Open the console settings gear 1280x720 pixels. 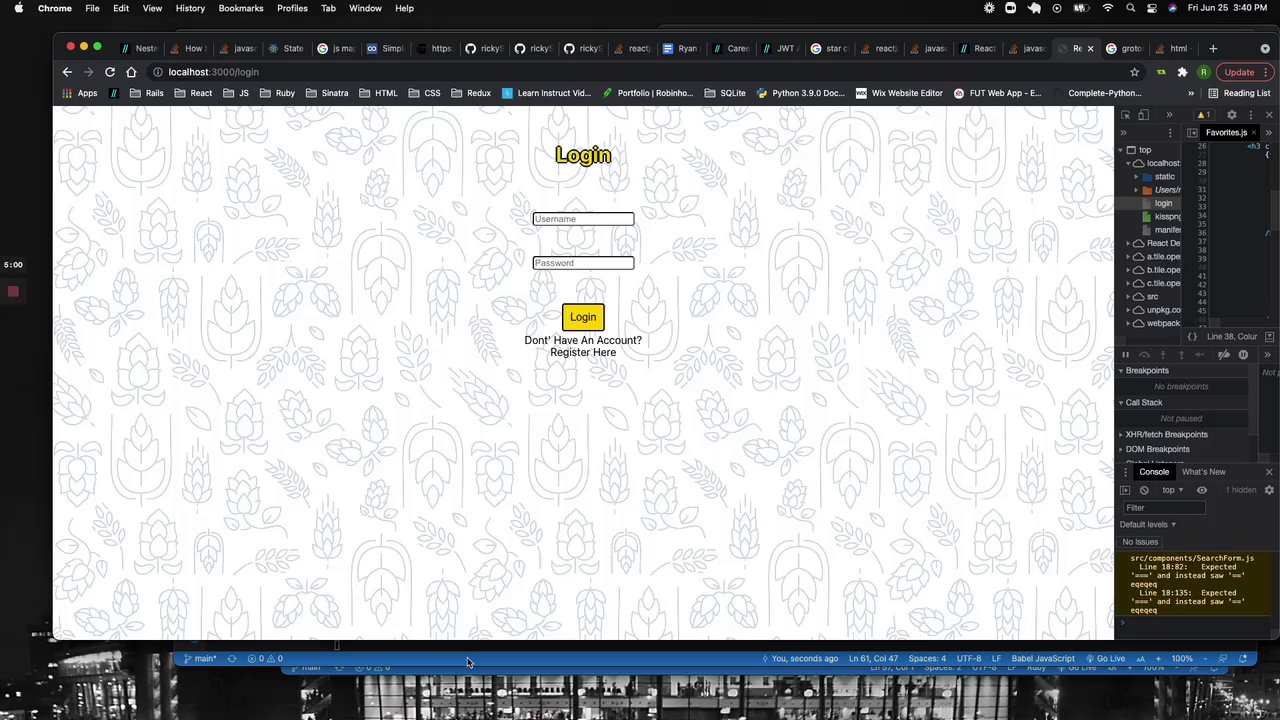(x=1269, y=490)
